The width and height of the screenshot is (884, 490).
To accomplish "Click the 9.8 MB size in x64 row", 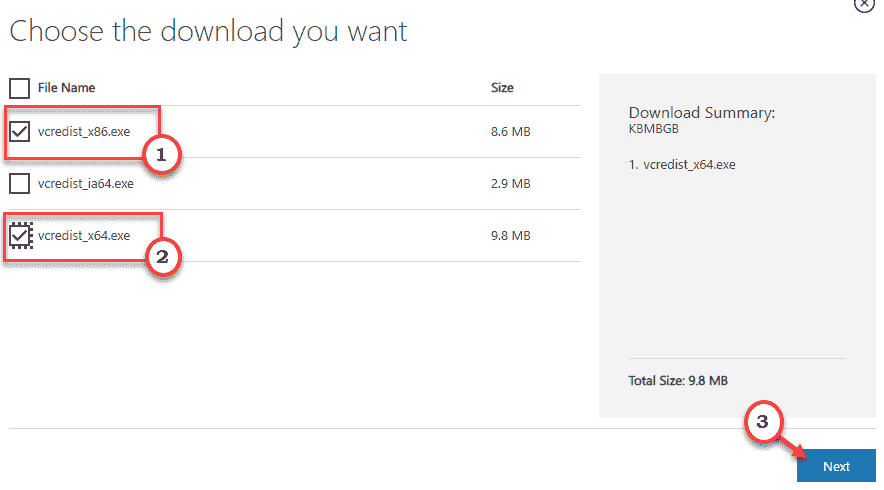I will [510, 236].
